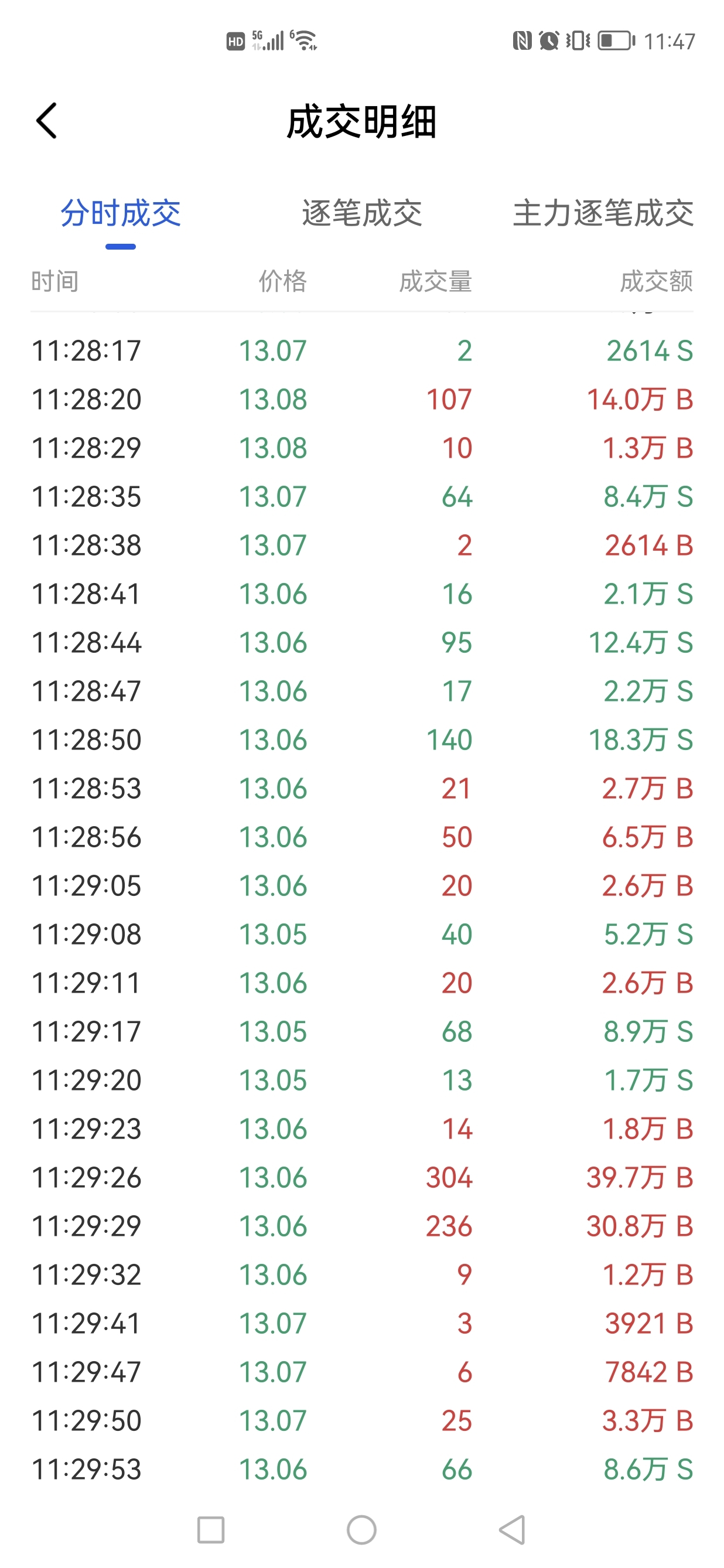
Task: Tap the 18.3万 S trade amount
Action: [x=640, y=739]
